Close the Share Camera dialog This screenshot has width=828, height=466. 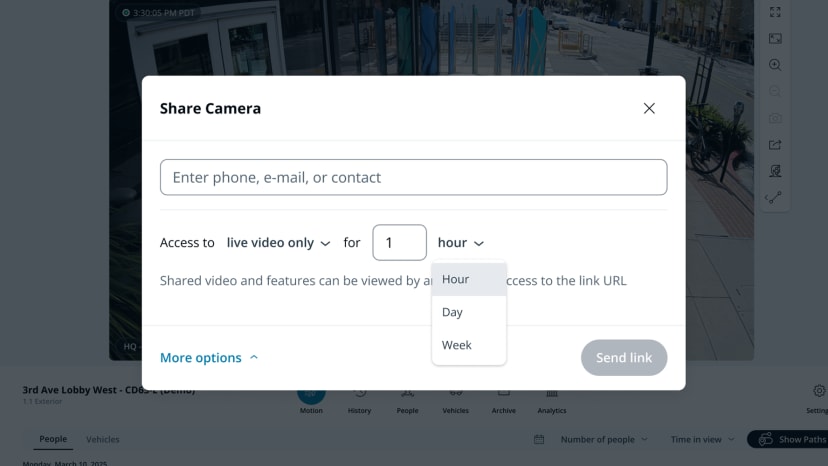(x=649, y=108)
